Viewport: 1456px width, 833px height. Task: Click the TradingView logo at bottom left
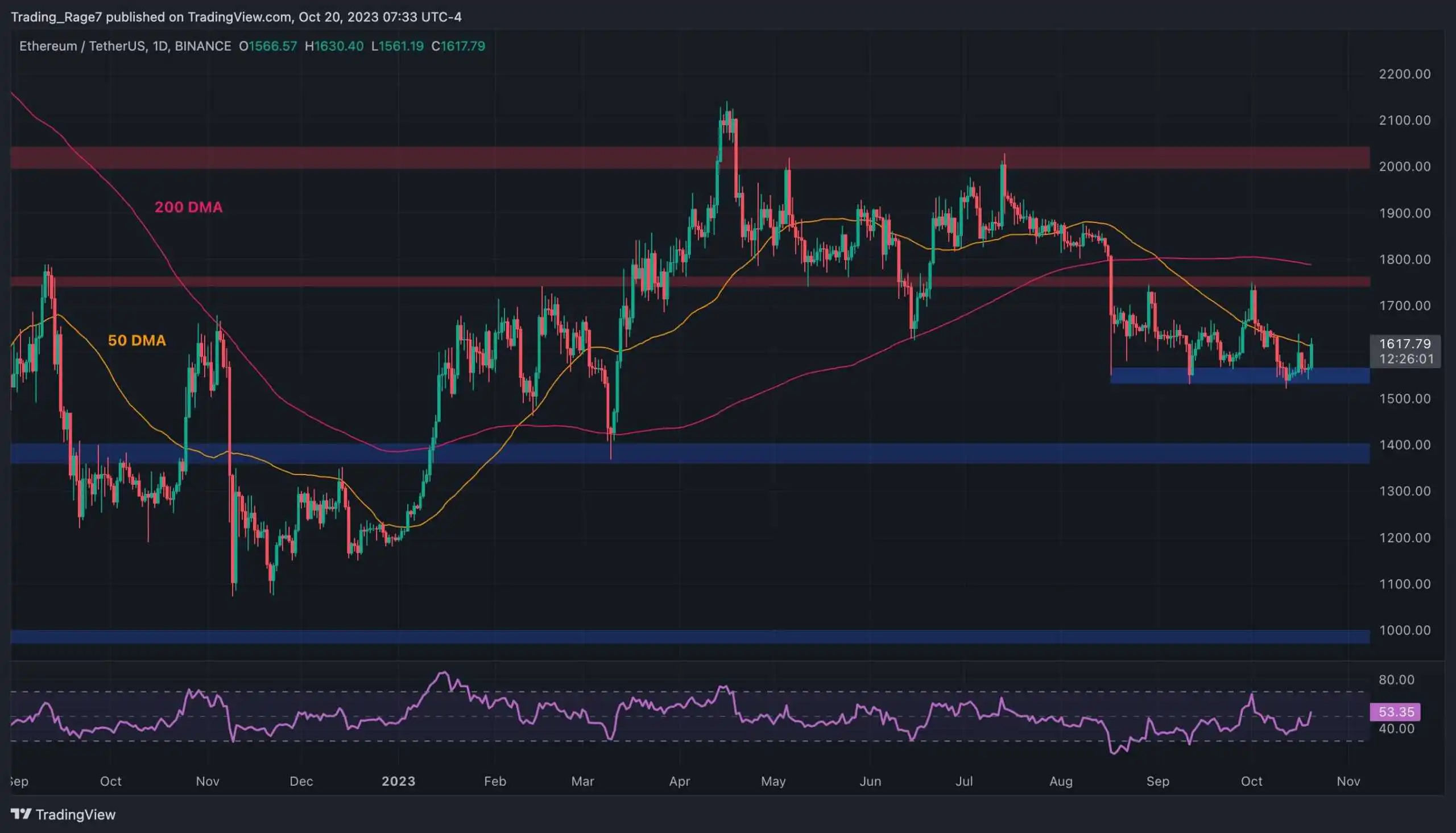[21, 814]
